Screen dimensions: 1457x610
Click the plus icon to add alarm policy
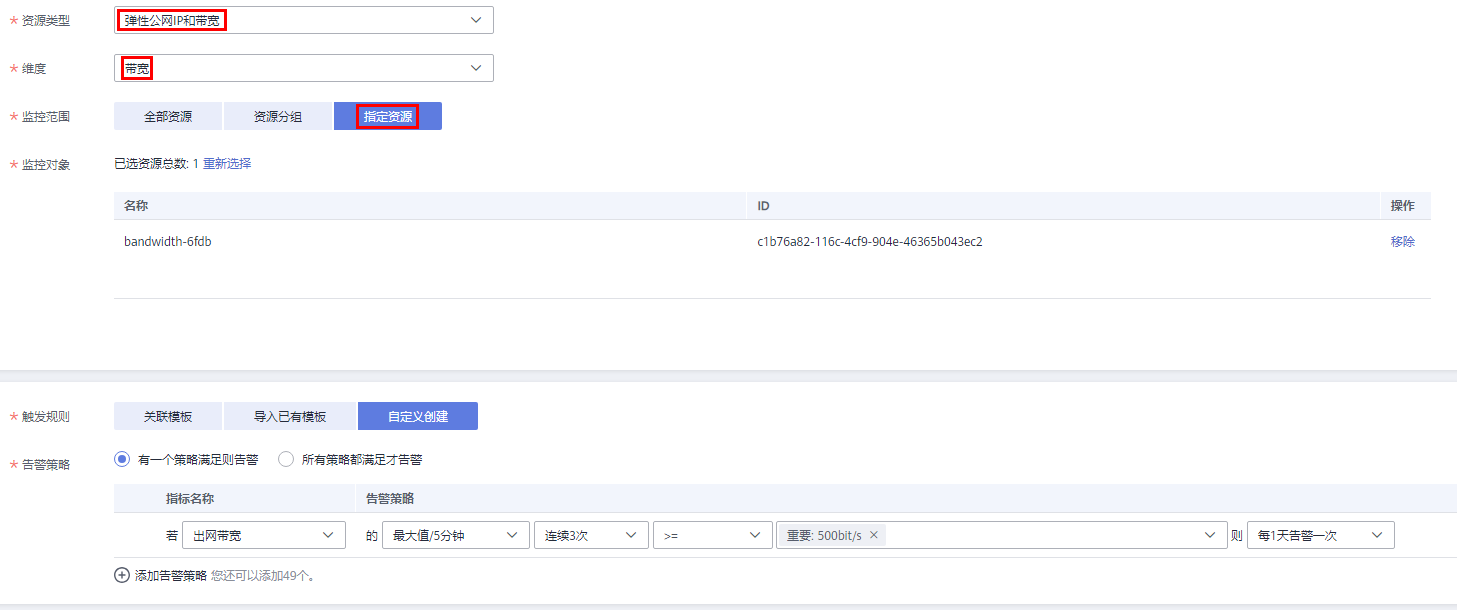coord(122,575)
